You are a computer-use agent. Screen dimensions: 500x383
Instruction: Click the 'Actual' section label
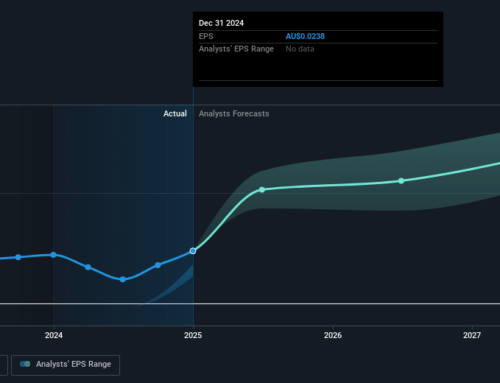pos(175,114)
